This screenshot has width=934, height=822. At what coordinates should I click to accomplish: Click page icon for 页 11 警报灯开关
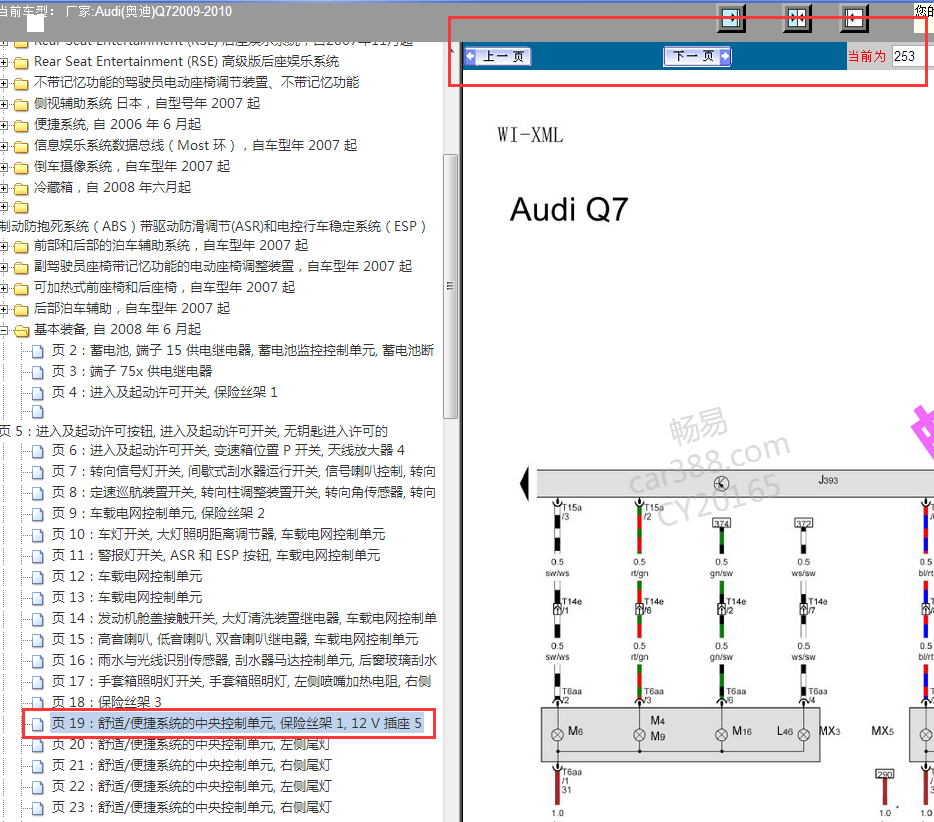(x=38, y=556)
